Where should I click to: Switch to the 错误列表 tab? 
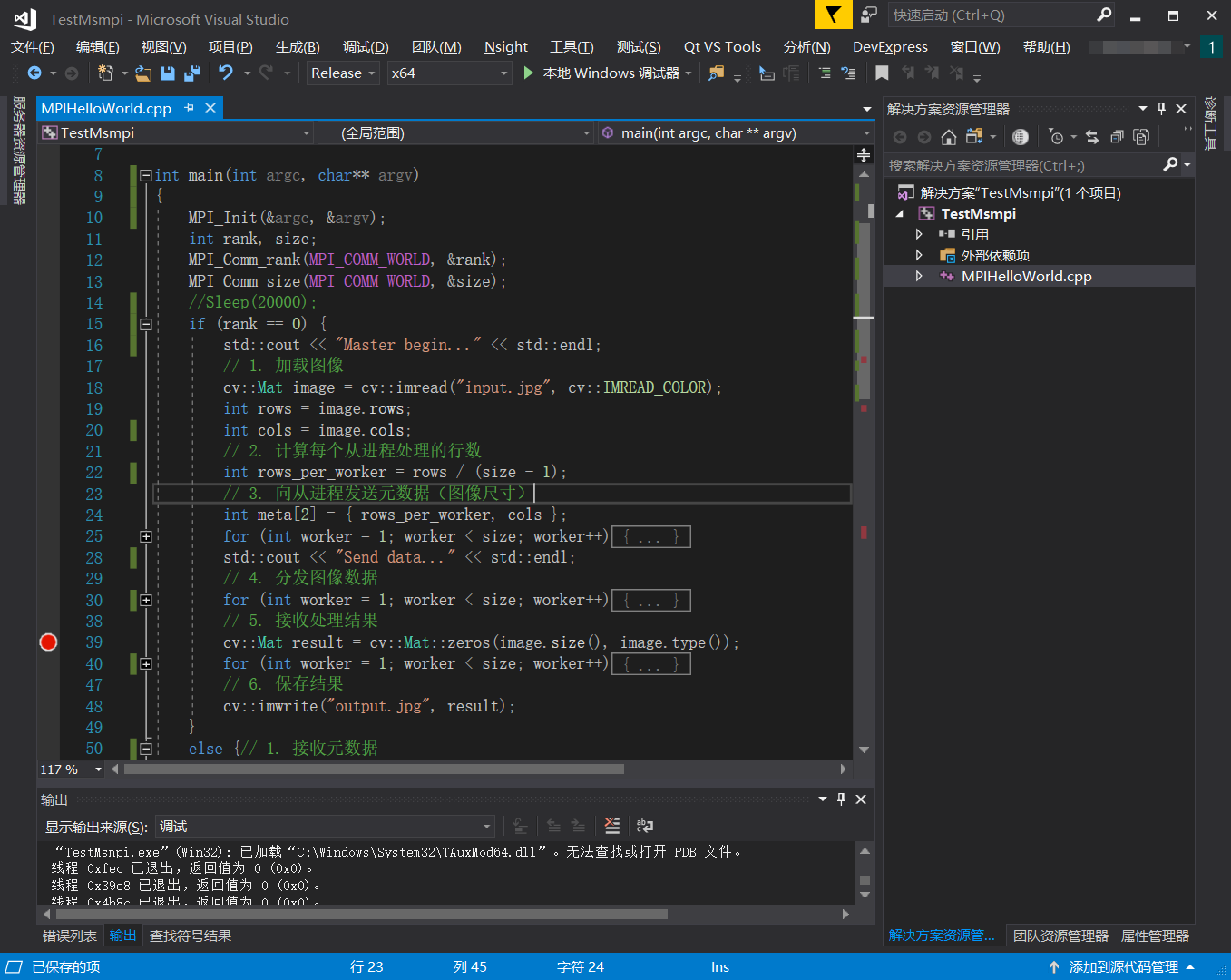[x=69, y=936]
